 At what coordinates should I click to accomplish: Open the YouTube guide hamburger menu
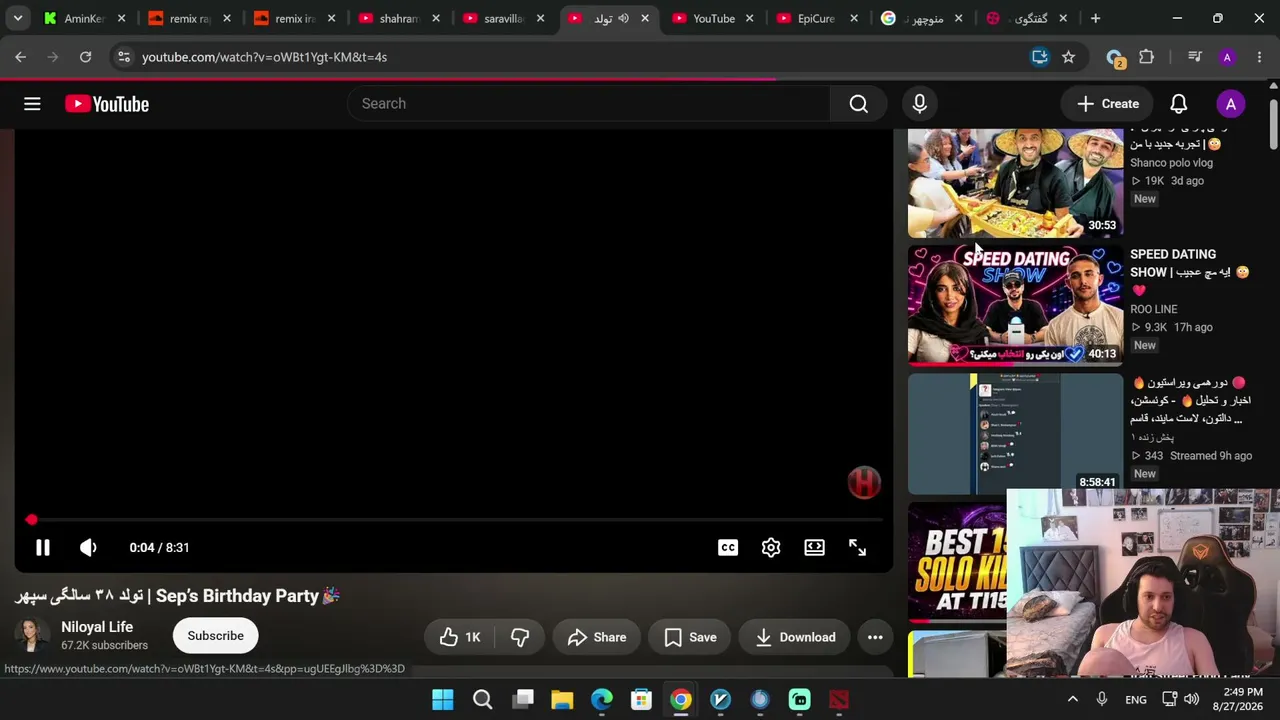pos(32,104)
